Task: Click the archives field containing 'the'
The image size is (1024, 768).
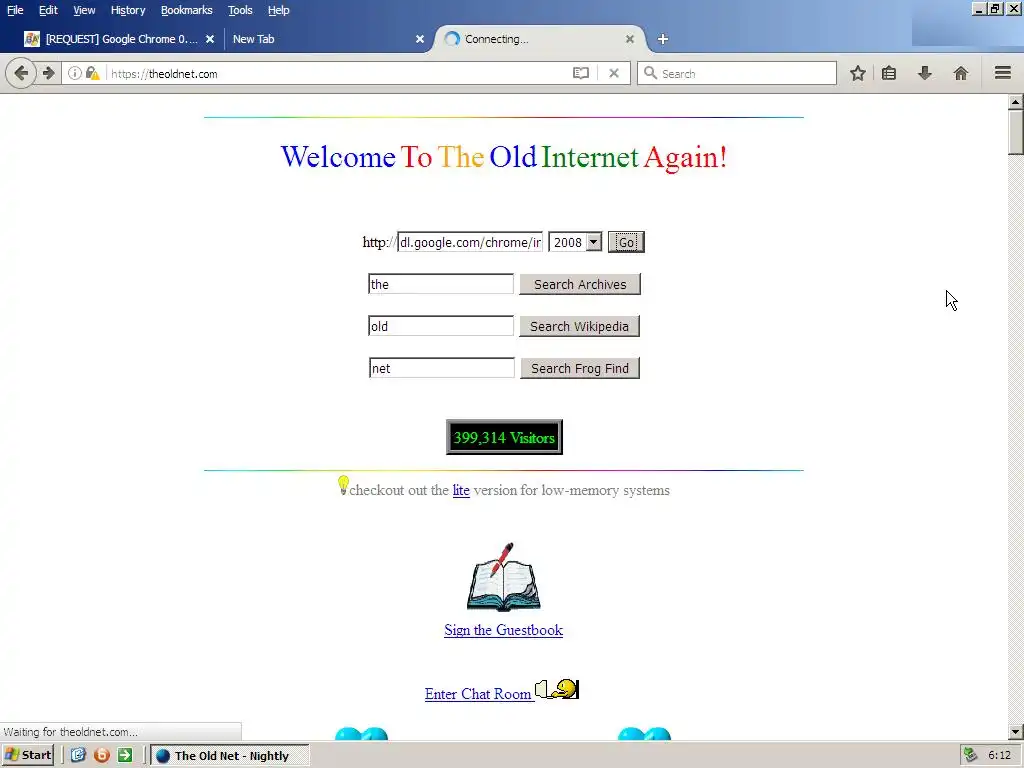Action: pos(441,284)
